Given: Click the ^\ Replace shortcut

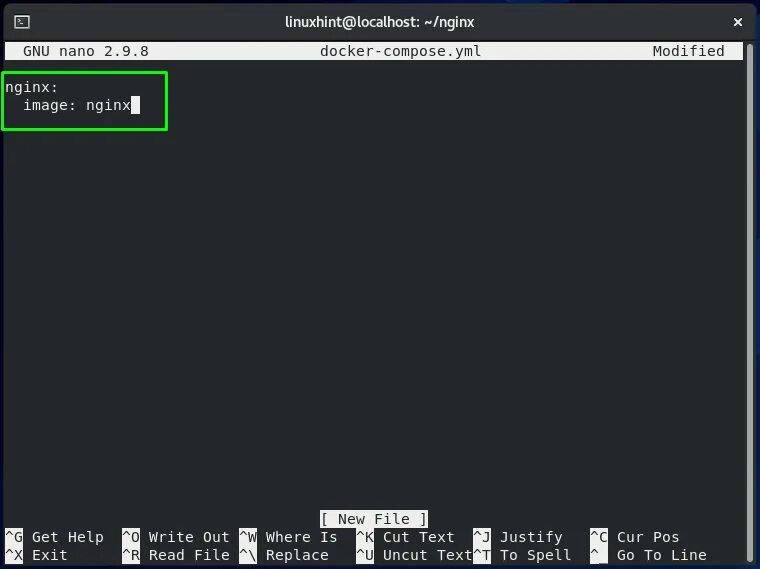Looking at the screenshot, I should [284, 555].
